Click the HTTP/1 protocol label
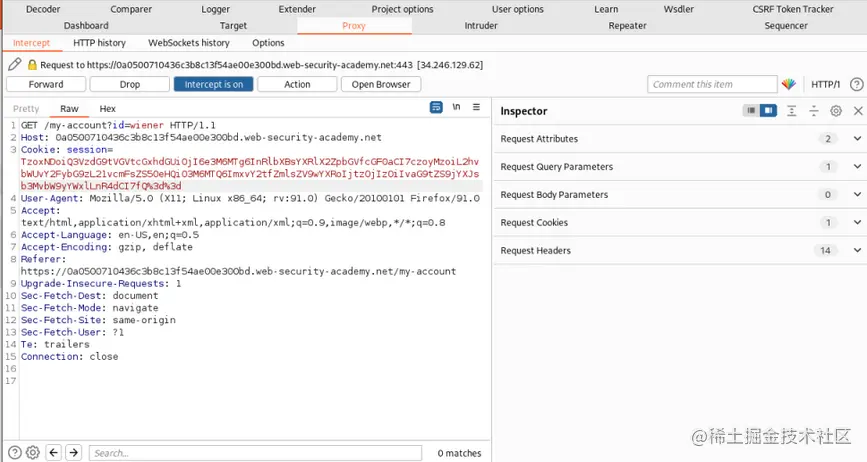Screen dimensions: 867x462 pos(825,84)
